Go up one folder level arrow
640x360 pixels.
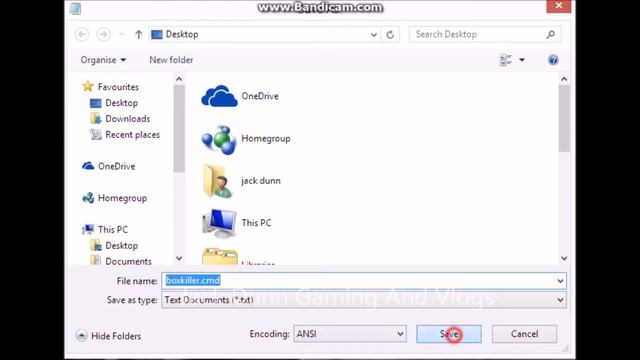click(138, 35)
